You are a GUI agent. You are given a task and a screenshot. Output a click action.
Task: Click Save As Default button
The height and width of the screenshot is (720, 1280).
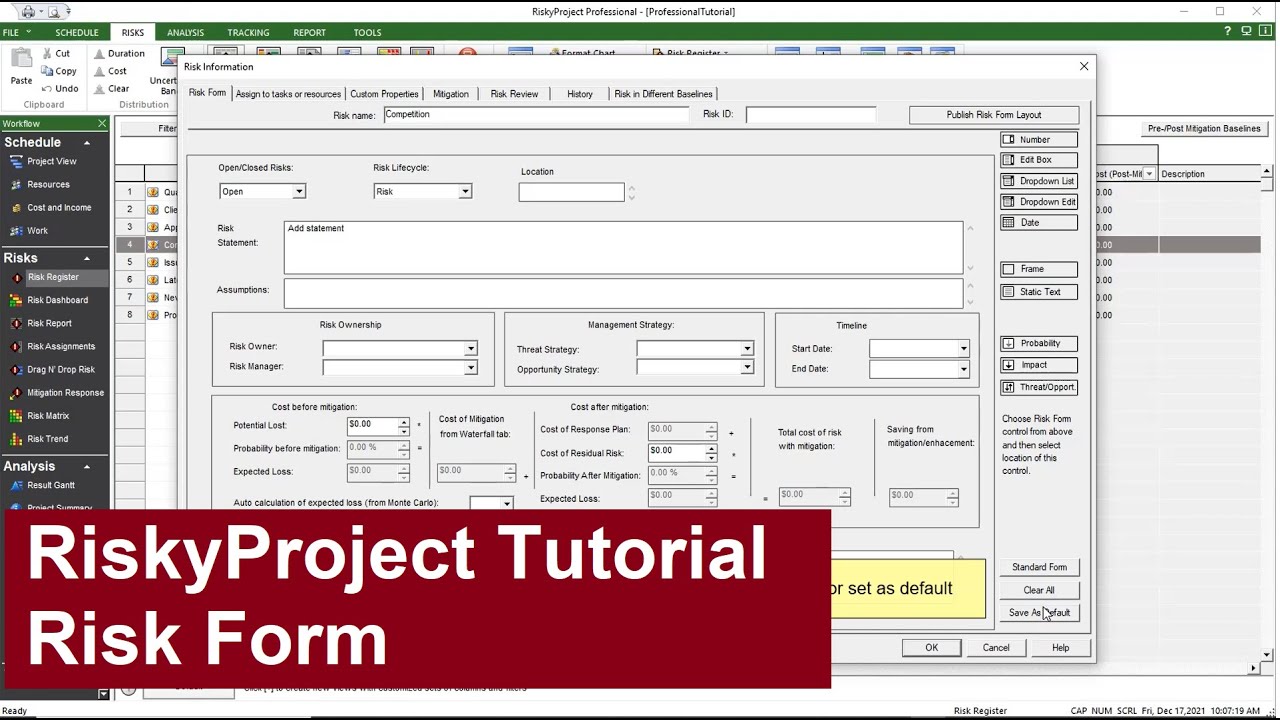[x=1039, y=613]
